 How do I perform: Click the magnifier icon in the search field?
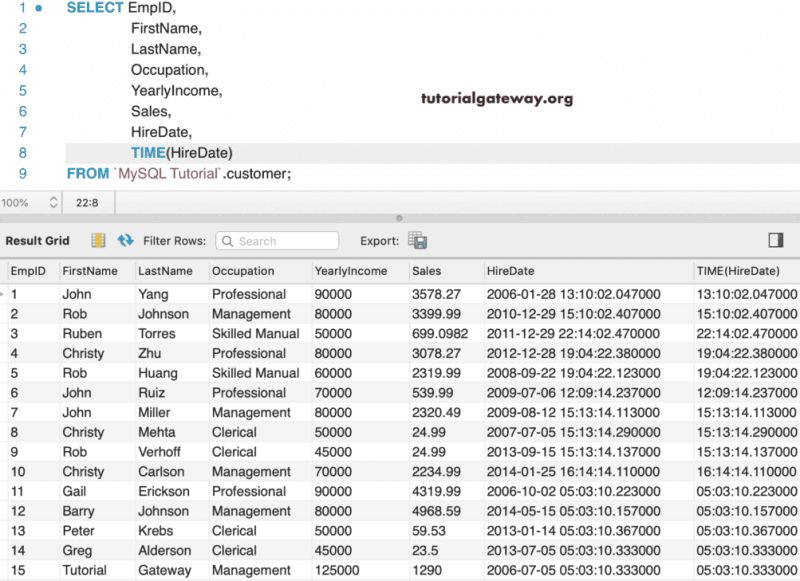229,241
